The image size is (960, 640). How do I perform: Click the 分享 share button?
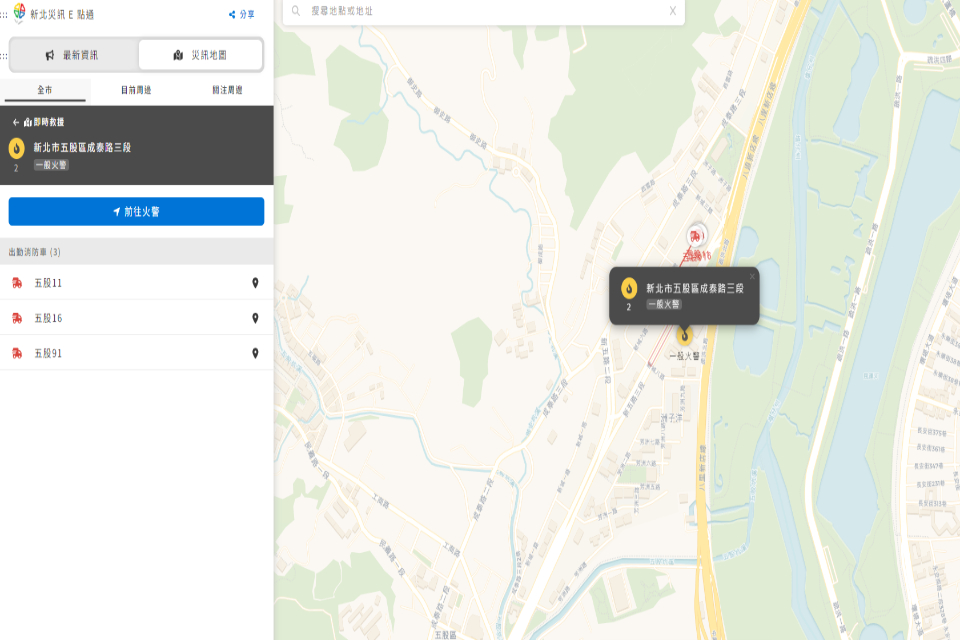tap(241, 15)
